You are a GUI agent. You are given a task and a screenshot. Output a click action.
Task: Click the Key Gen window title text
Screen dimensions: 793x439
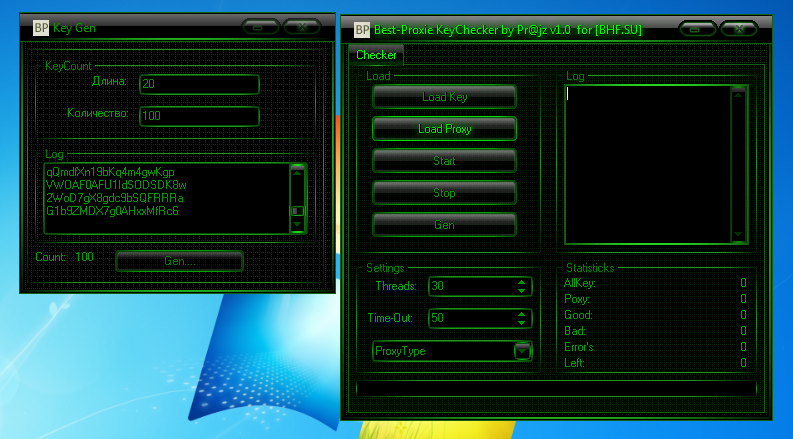pyautogui.click(x=74, y=28)
